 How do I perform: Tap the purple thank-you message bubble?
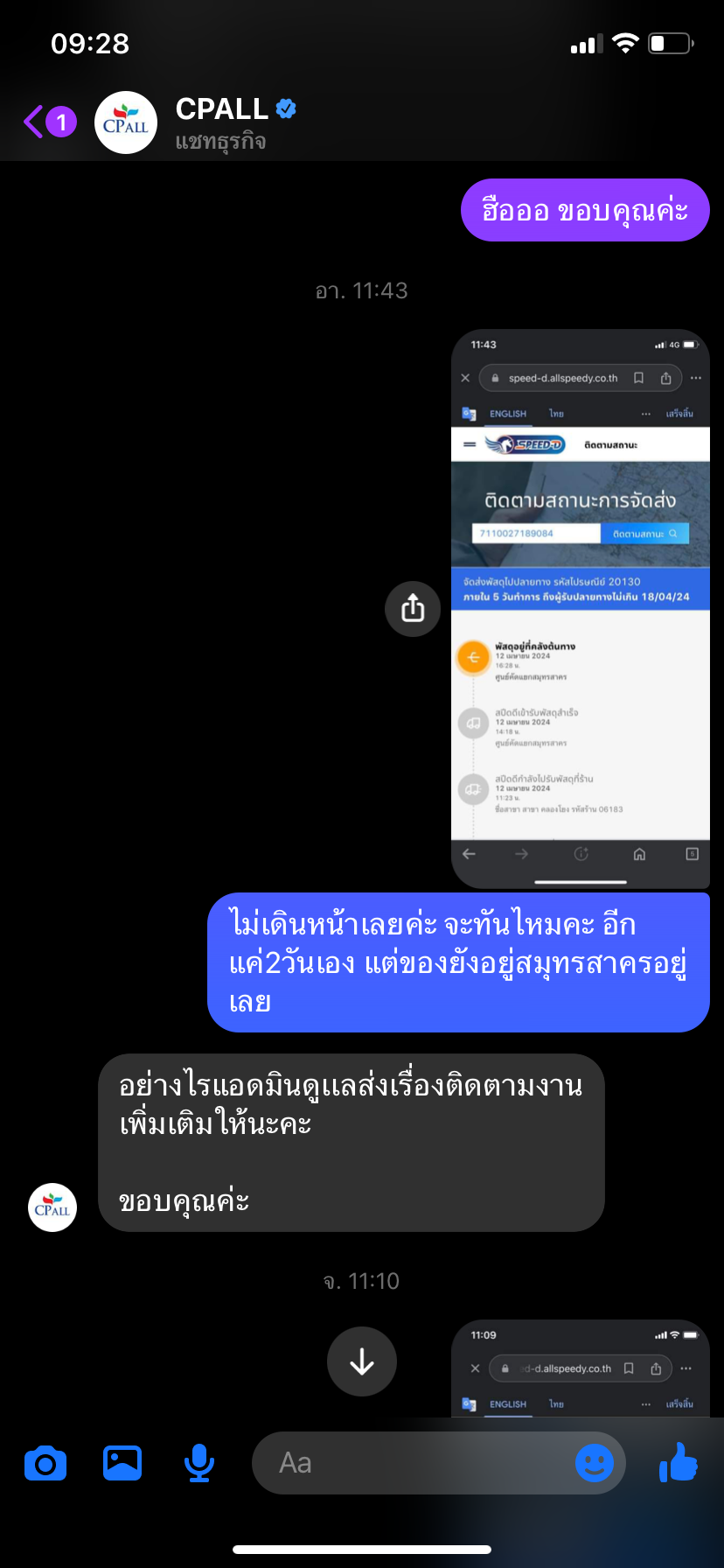(x=585, y=210)
